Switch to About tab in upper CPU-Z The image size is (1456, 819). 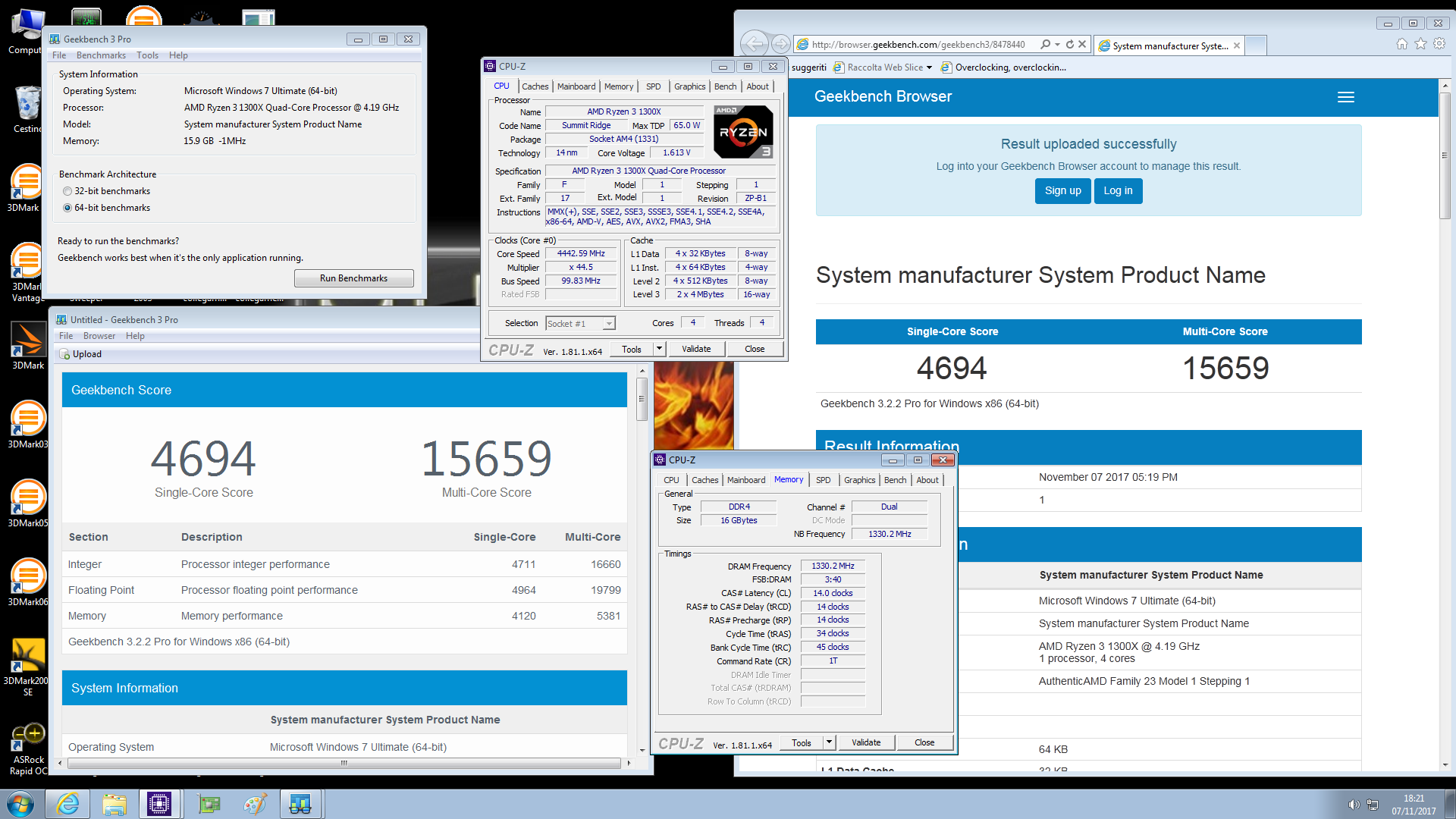(757, 86)
